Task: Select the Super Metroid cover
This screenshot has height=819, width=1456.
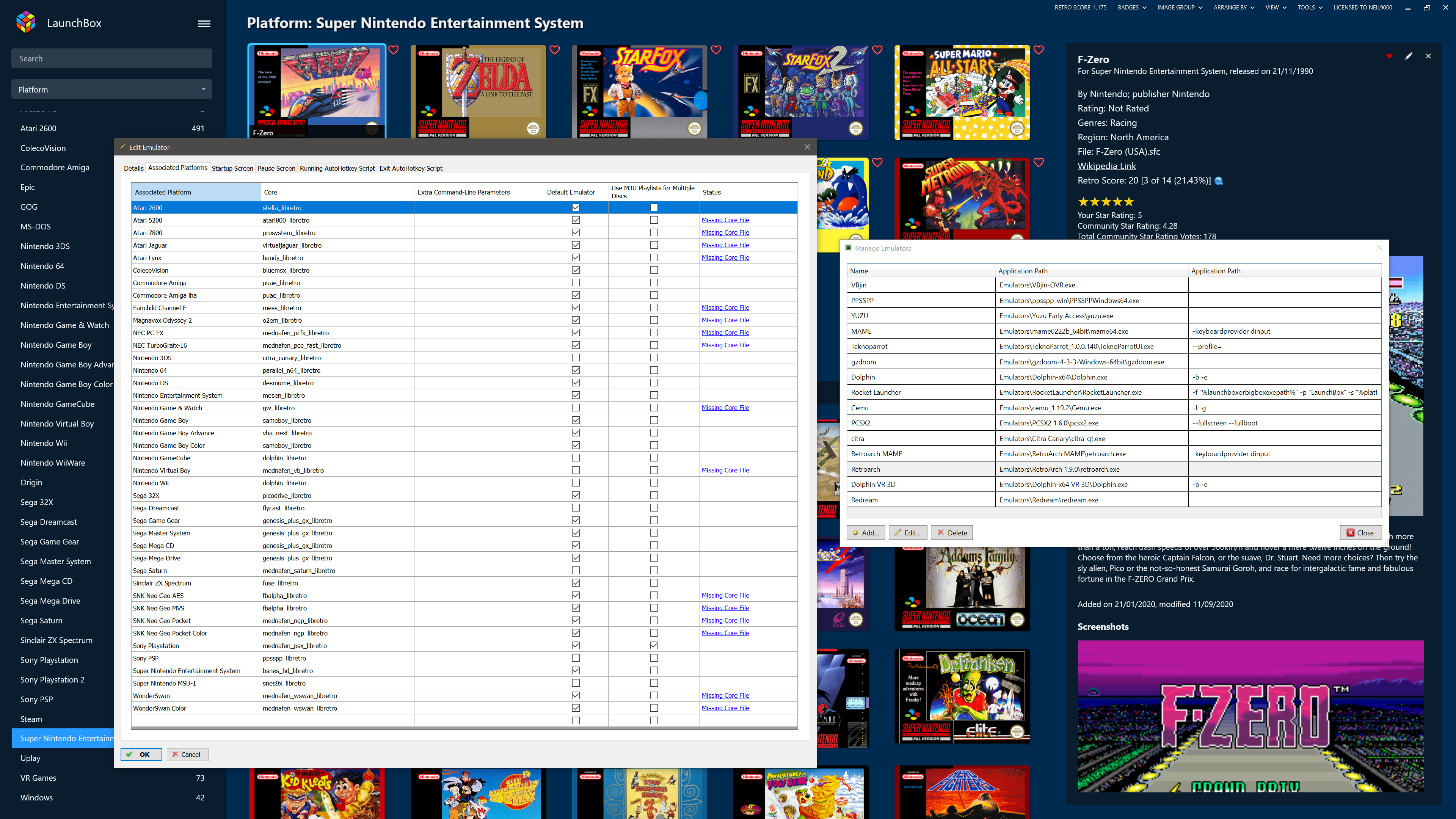Action: [x=963, y=199]
